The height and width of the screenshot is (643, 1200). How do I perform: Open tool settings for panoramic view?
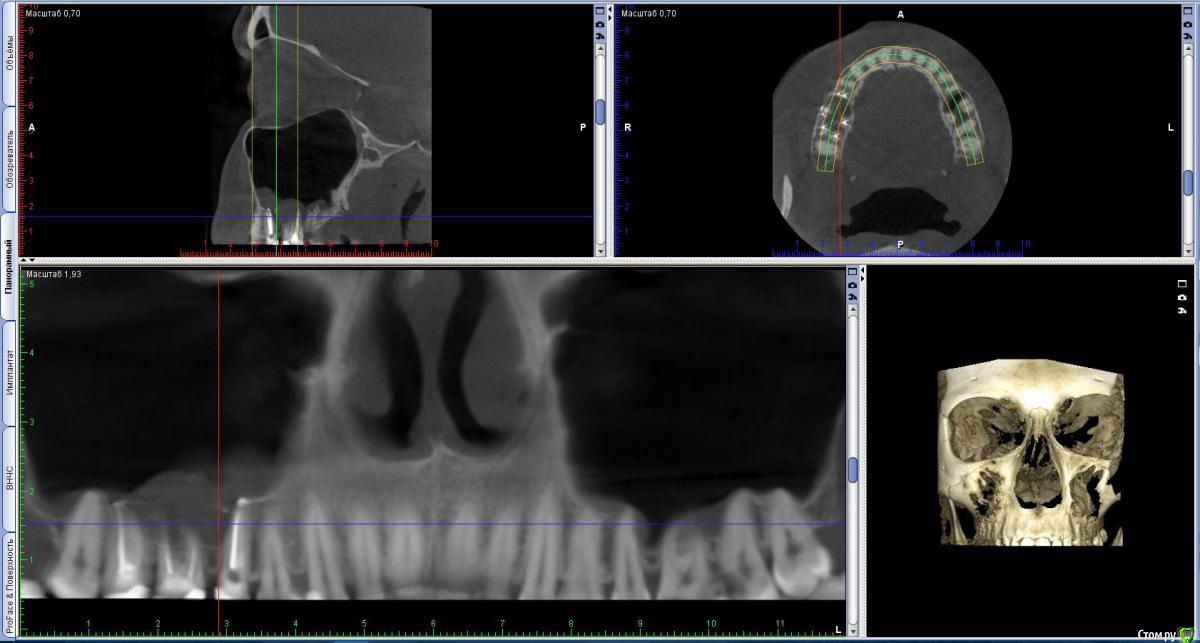coord(852,296)
